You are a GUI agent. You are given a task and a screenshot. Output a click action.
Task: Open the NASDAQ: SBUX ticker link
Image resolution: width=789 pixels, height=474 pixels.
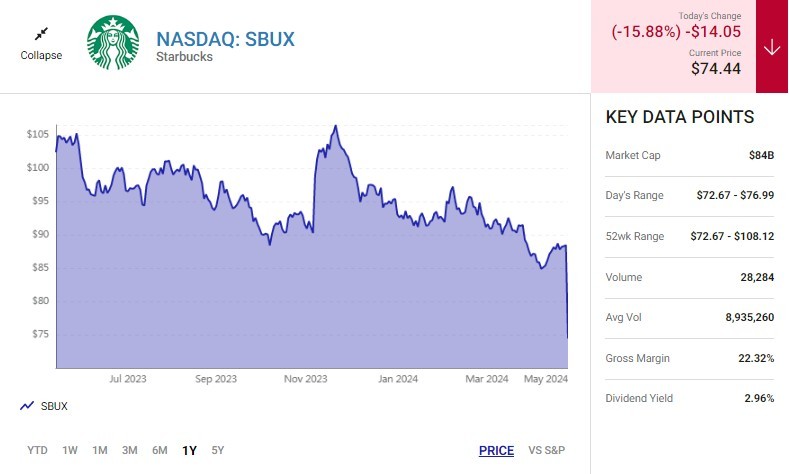pos(225,39)
